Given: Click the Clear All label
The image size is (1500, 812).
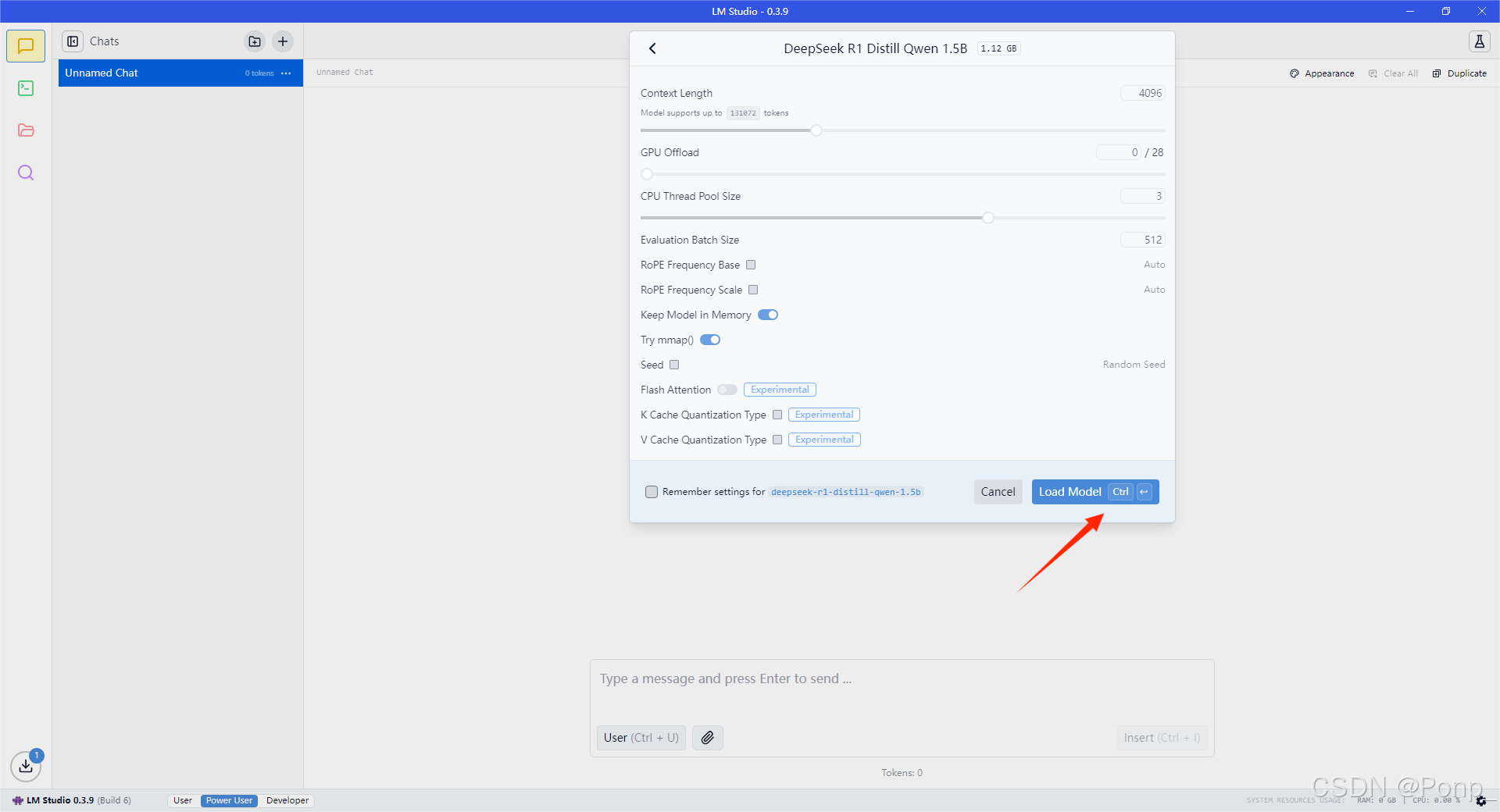Looking at the screenshot, I should click(x=1400, y=73).
